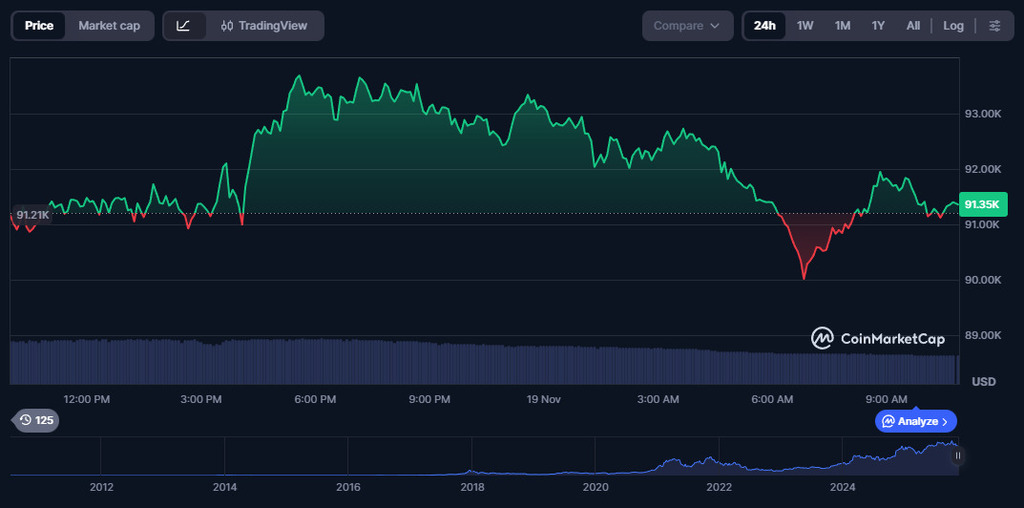Click pause handle on range navigator
1024x508 pixels.
point(957,456)
